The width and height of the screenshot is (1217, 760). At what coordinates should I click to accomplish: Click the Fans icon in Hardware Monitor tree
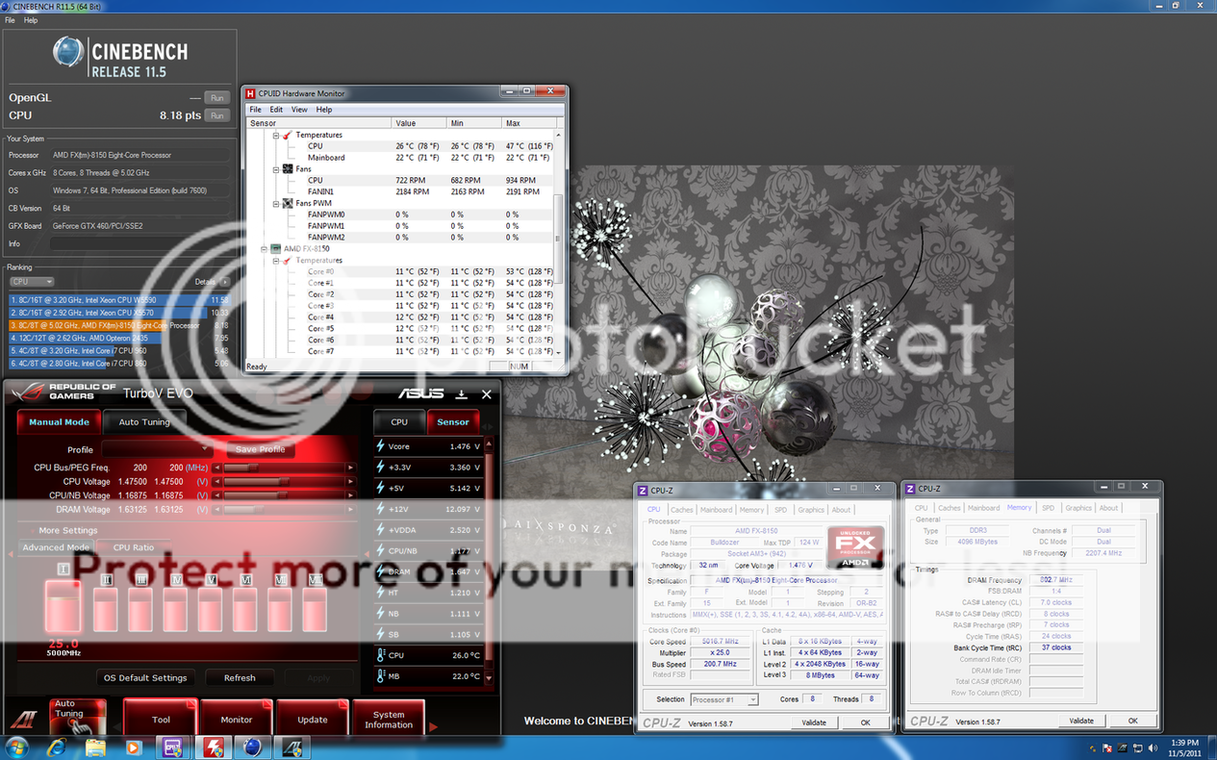(x=287, y=170)
